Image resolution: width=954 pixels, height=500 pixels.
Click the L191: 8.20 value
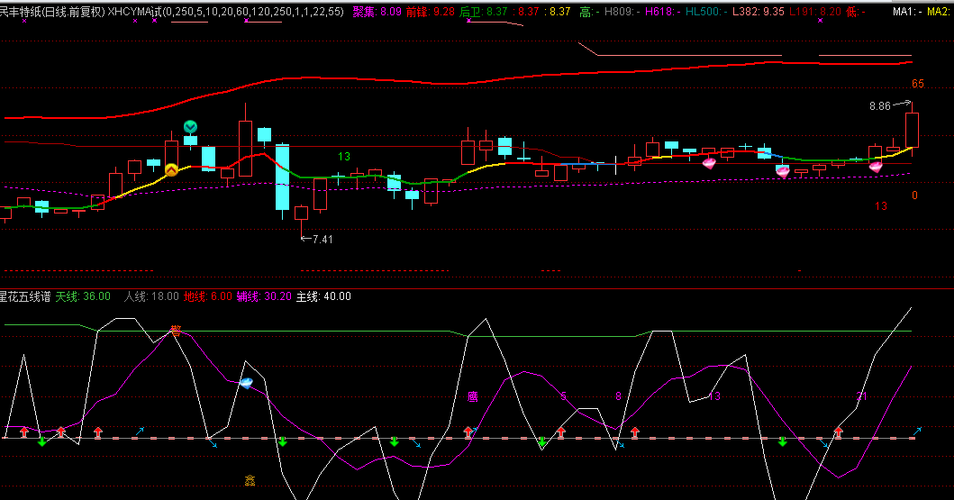tap(815, 12)
